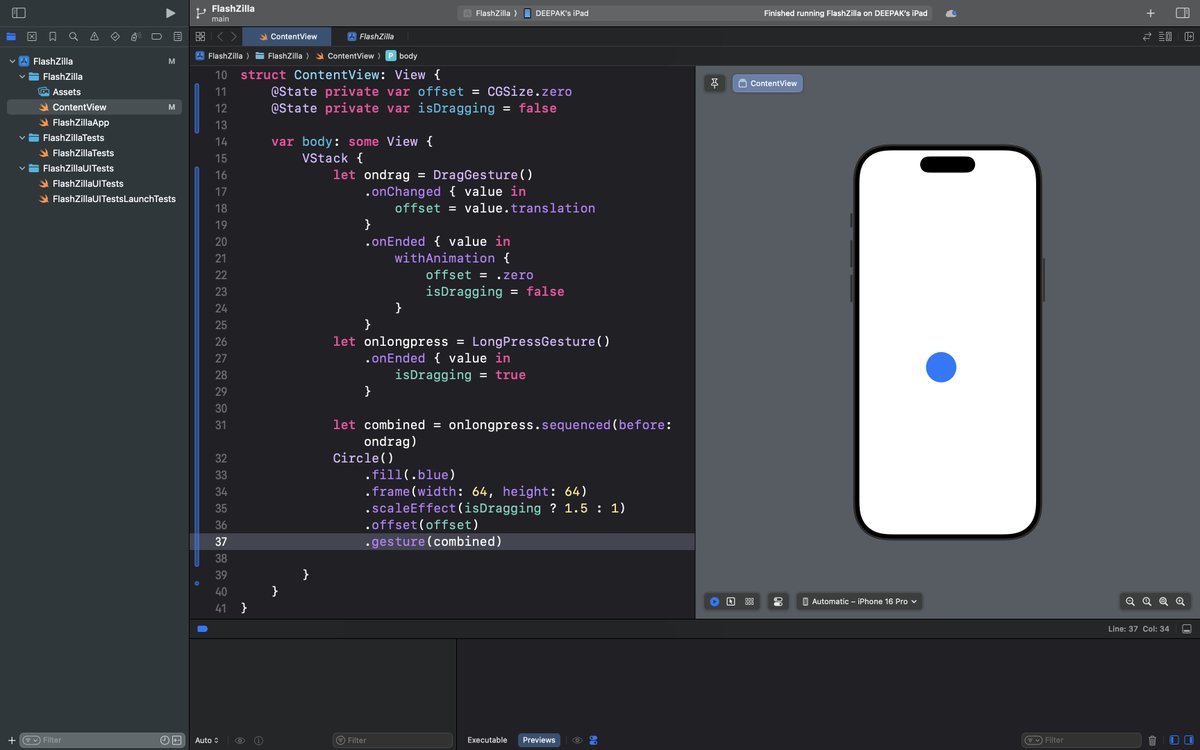Open the Debug navigator
The image size is (1200, 750).
click(135, 36)
